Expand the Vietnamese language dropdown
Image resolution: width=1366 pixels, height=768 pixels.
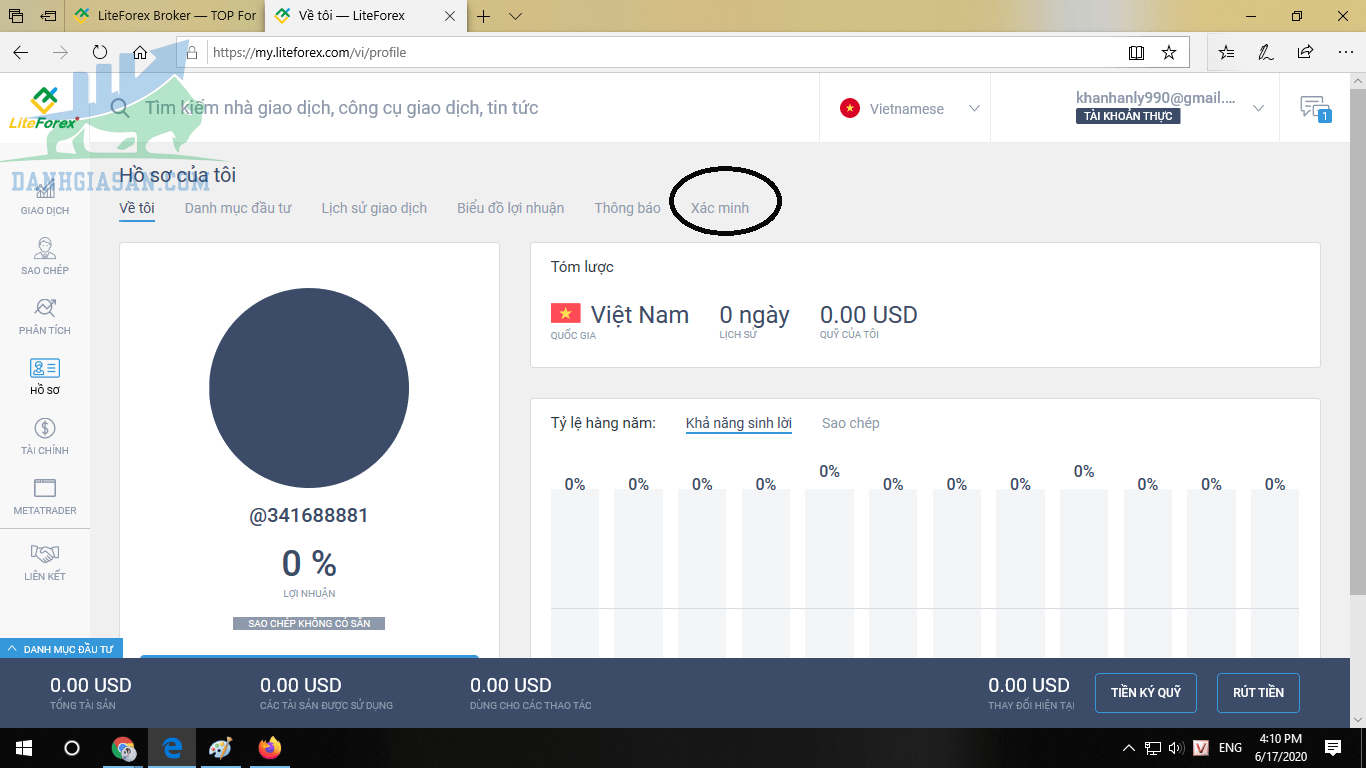[x=973, y=108]
